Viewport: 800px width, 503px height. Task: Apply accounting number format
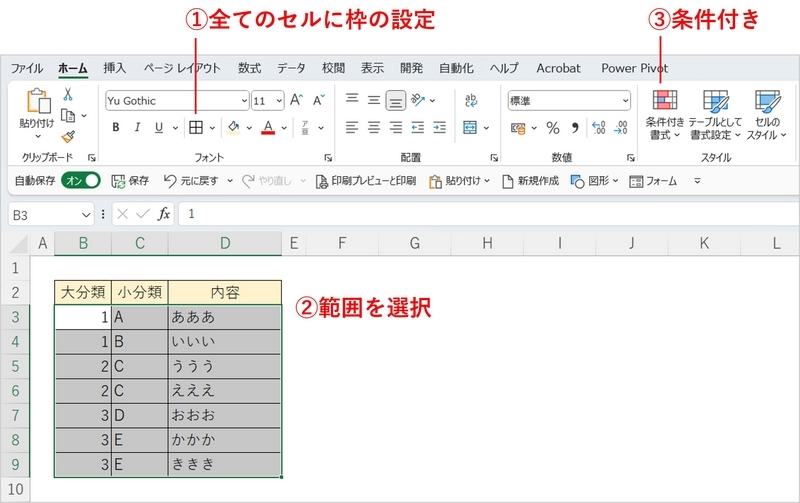click(x=518, y=129)
